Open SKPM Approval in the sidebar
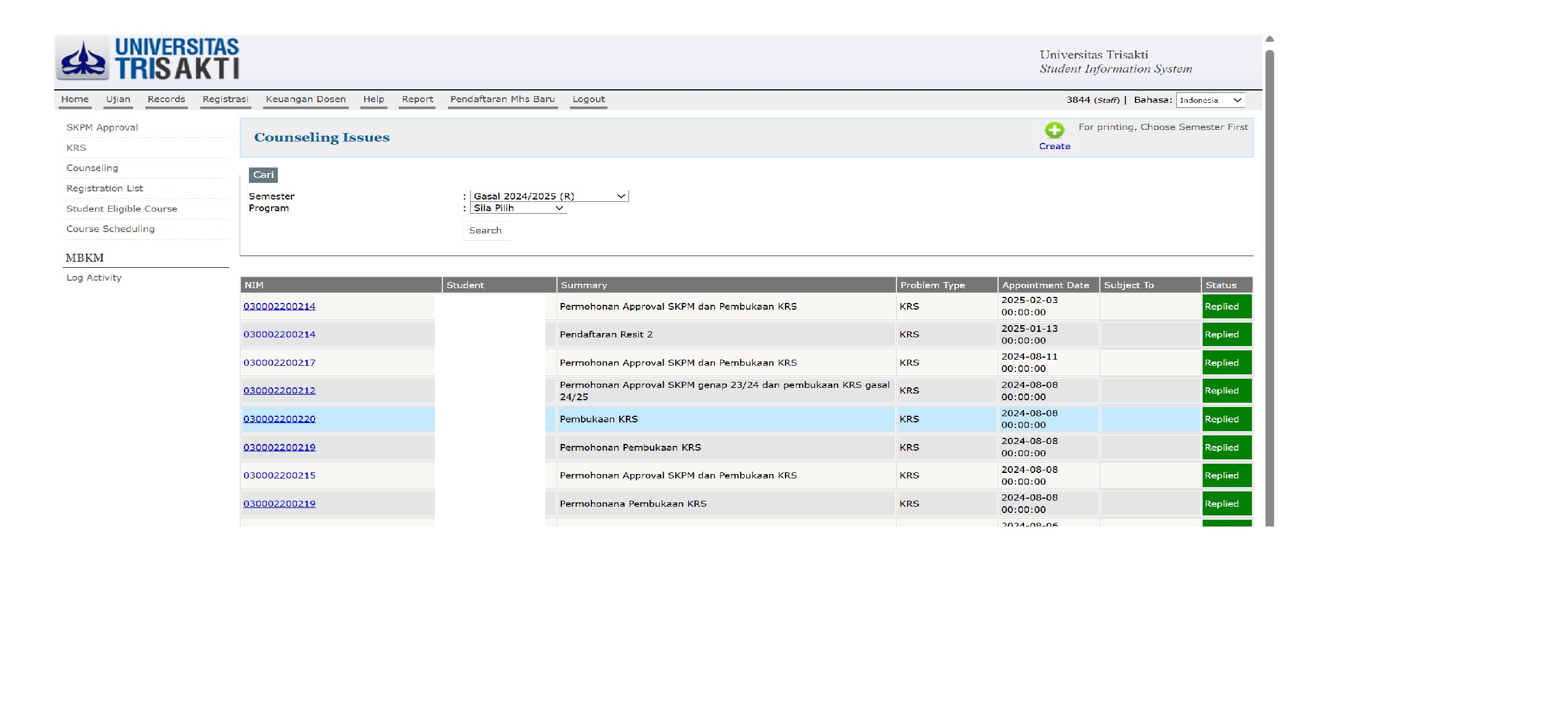 tap(102, 127)
